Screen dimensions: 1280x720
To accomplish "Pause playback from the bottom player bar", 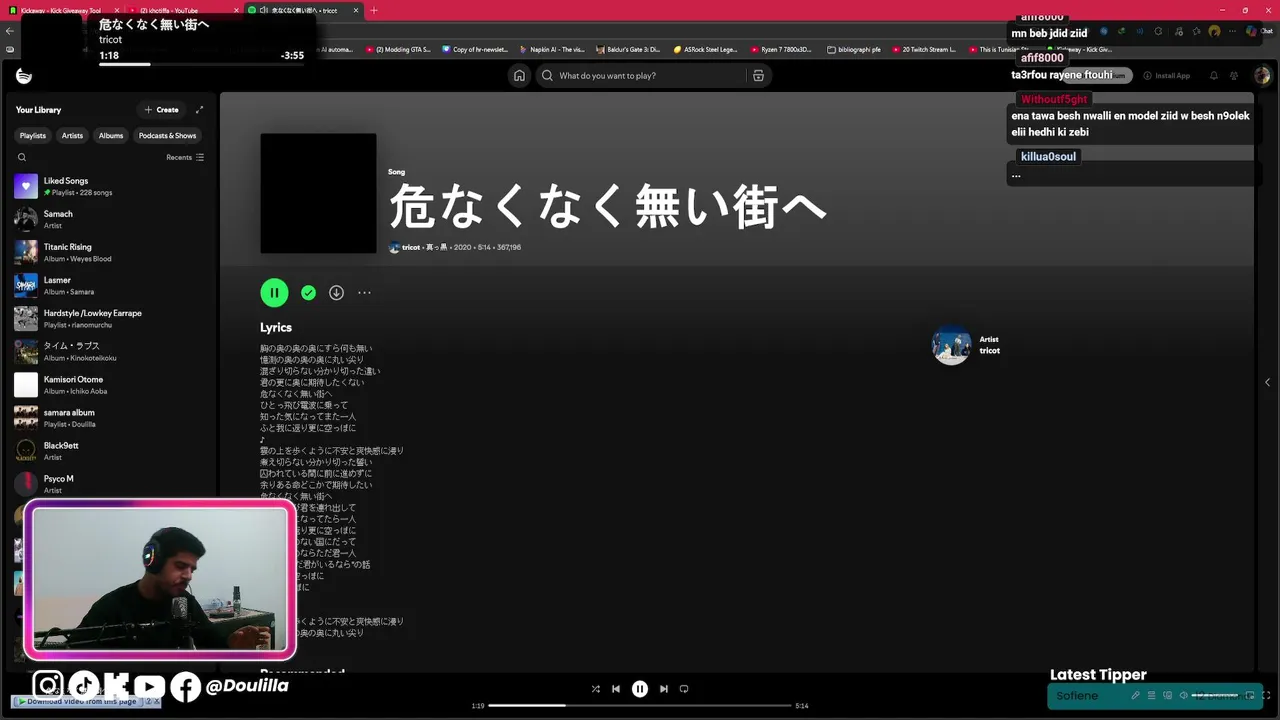I will click(640, 689).
